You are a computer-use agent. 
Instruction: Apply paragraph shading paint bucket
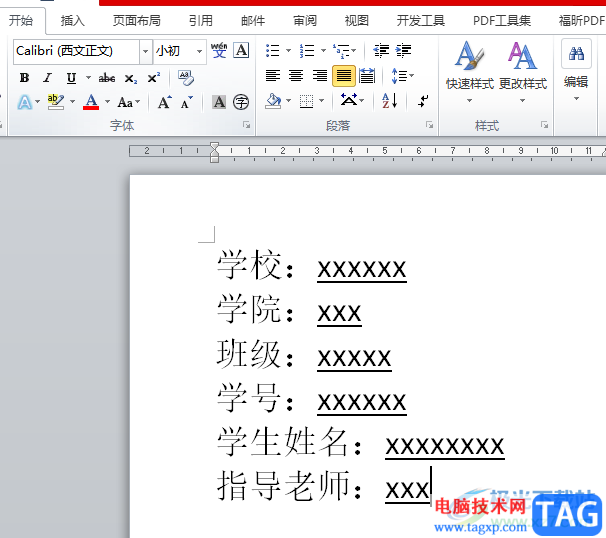pos(273,101)
